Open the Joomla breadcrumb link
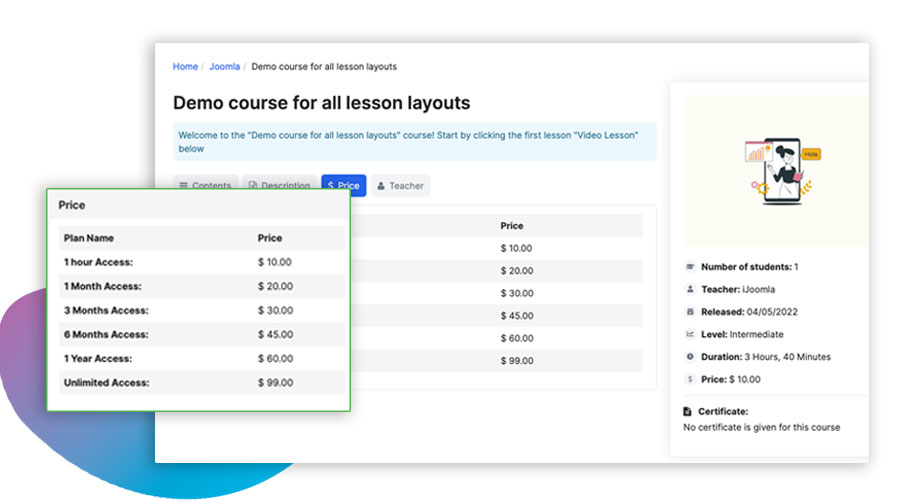Viewport: 900px width, 500px height. (224, 67)
